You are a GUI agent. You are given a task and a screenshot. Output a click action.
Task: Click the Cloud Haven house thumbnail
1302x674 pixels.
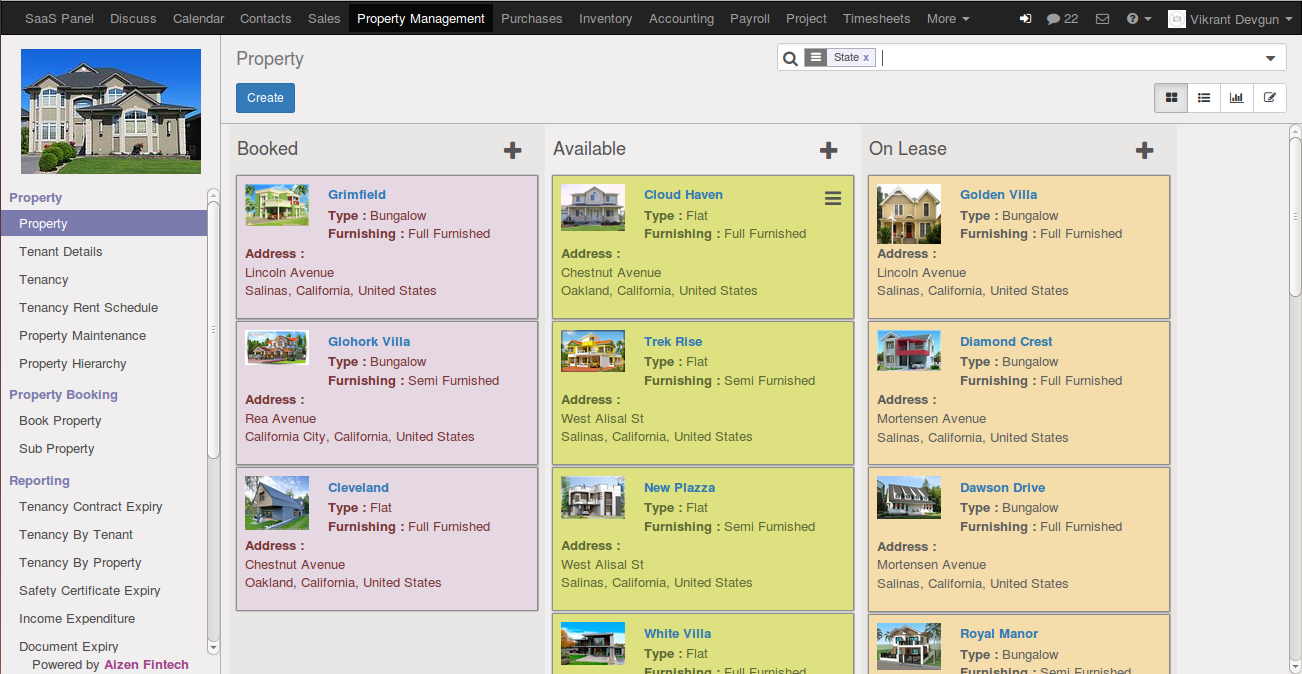(593, 207)
